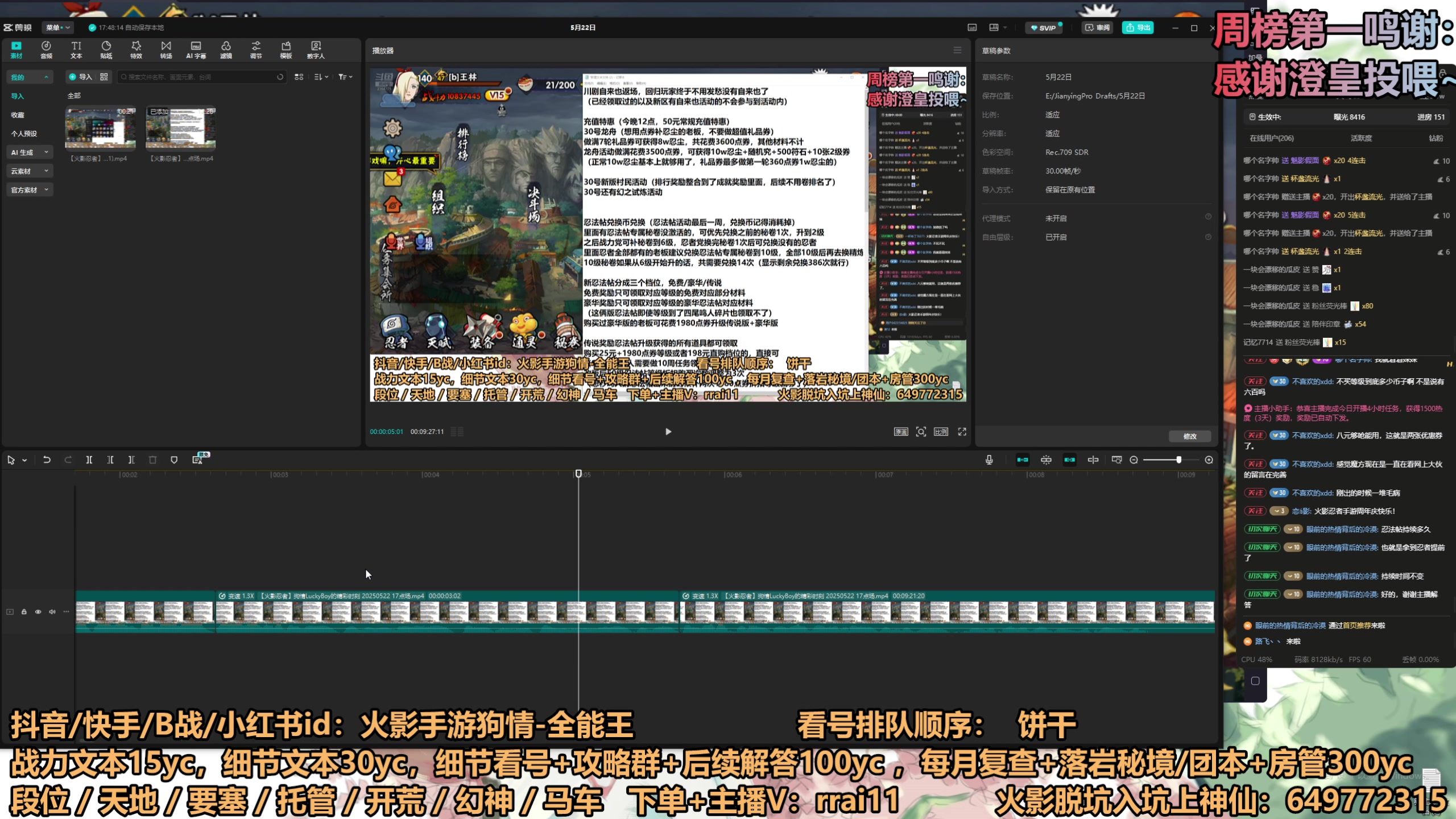Click the preview axis split icon

pyautogui.click(x=1093, y=460)
